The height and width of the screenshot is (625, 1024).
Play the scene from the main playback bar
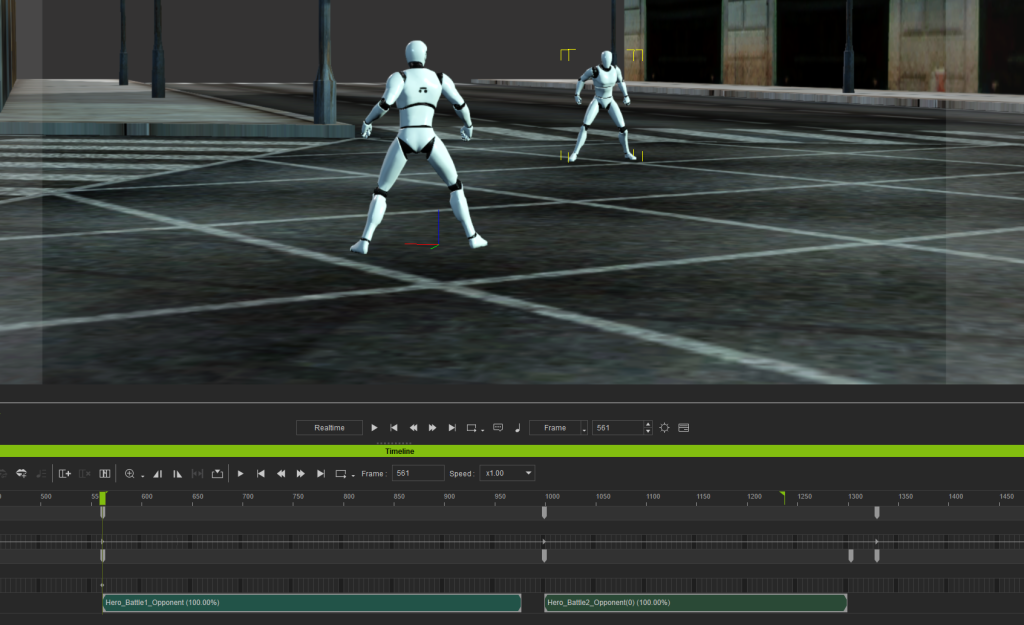click(374, 428)
